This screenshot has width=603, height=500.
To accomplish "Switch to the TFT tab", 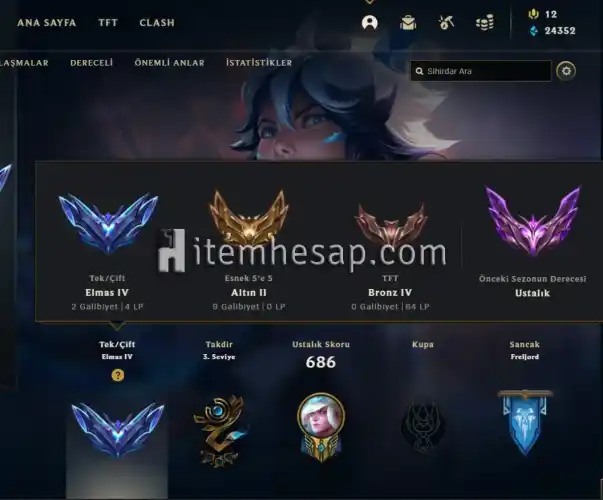I will [x=108, y=23].
